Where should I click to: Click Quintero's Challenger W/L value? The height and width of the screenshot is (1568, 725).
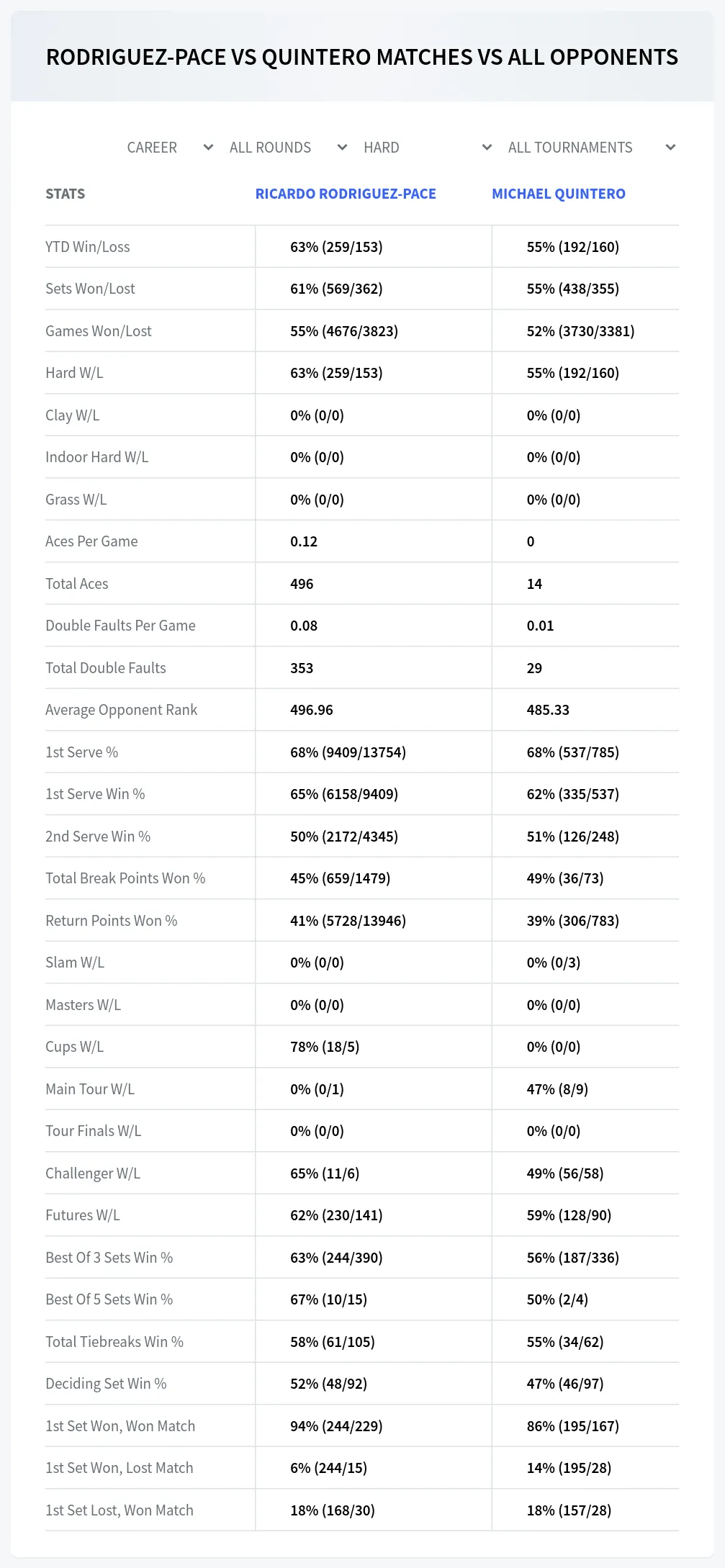click(x=565, y=1173)
